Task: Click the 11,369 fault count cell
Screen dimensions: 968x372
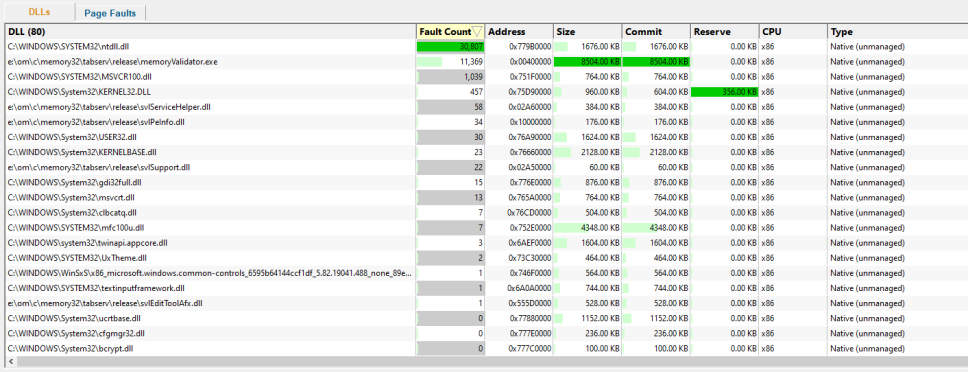Action: (x=451, y=62)
